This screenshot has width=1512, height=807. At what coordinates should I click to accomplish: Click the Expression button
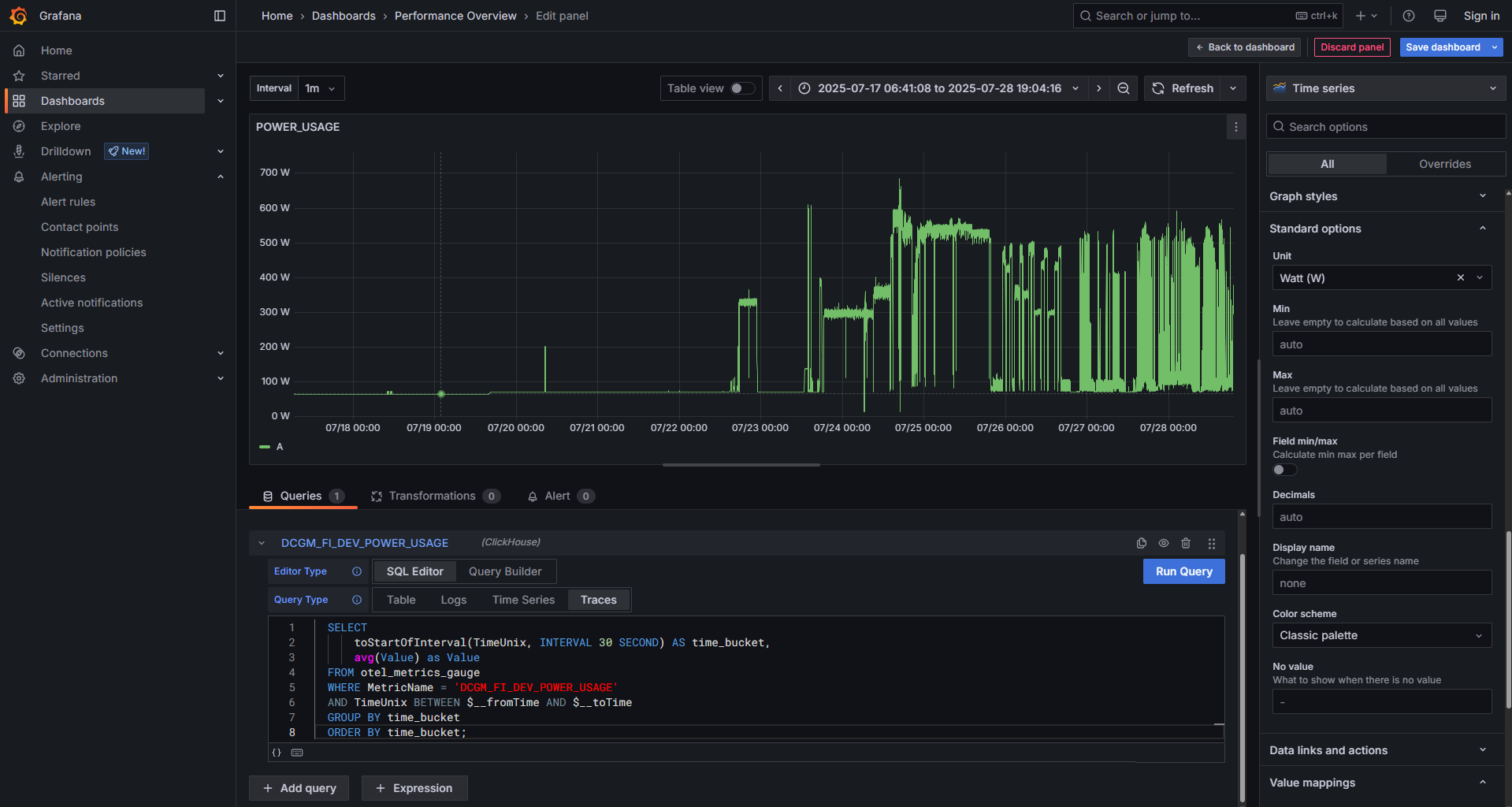414,788
